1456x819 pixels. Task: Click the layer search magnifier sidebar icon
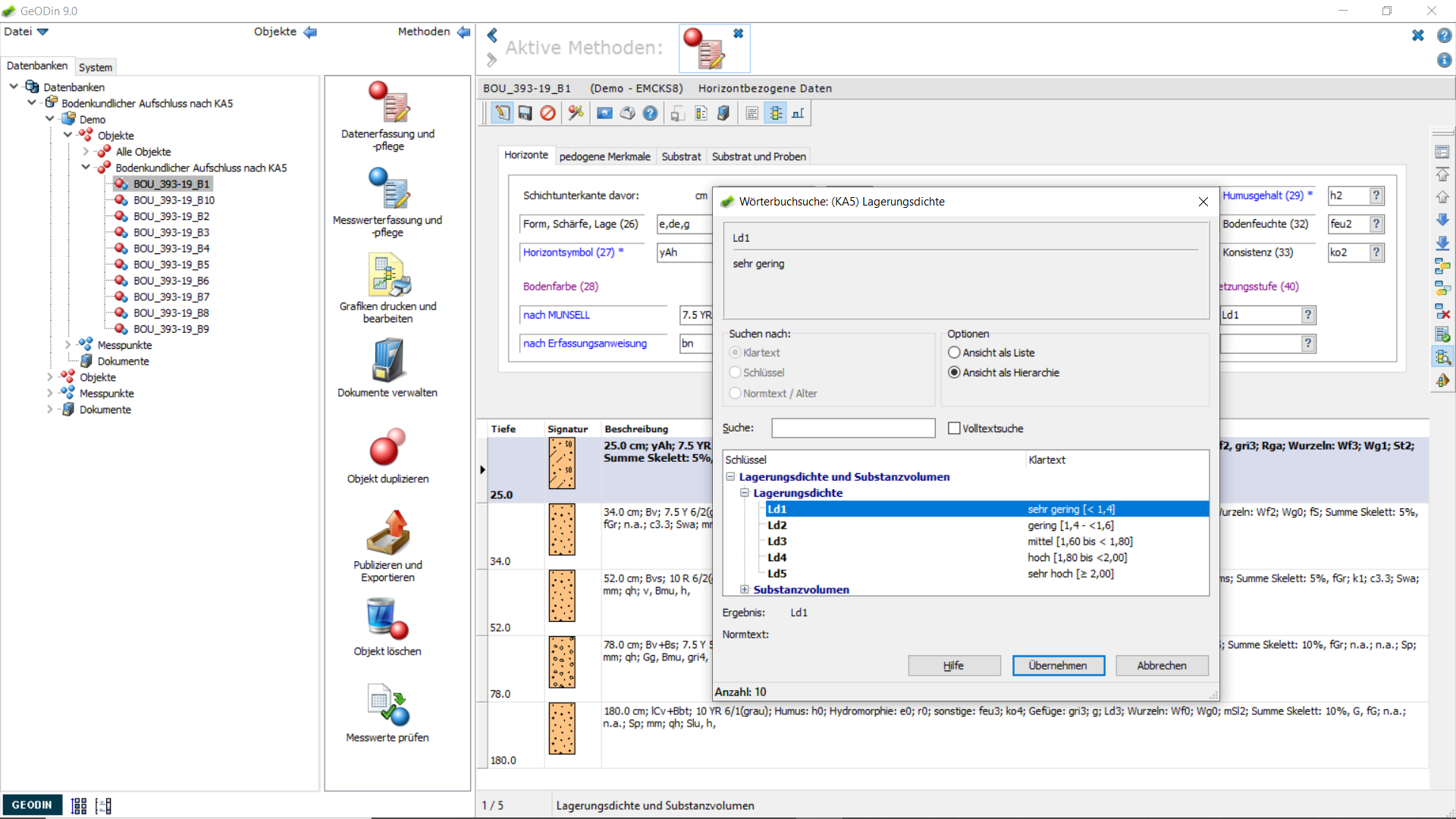click(x=1442, y=356)
